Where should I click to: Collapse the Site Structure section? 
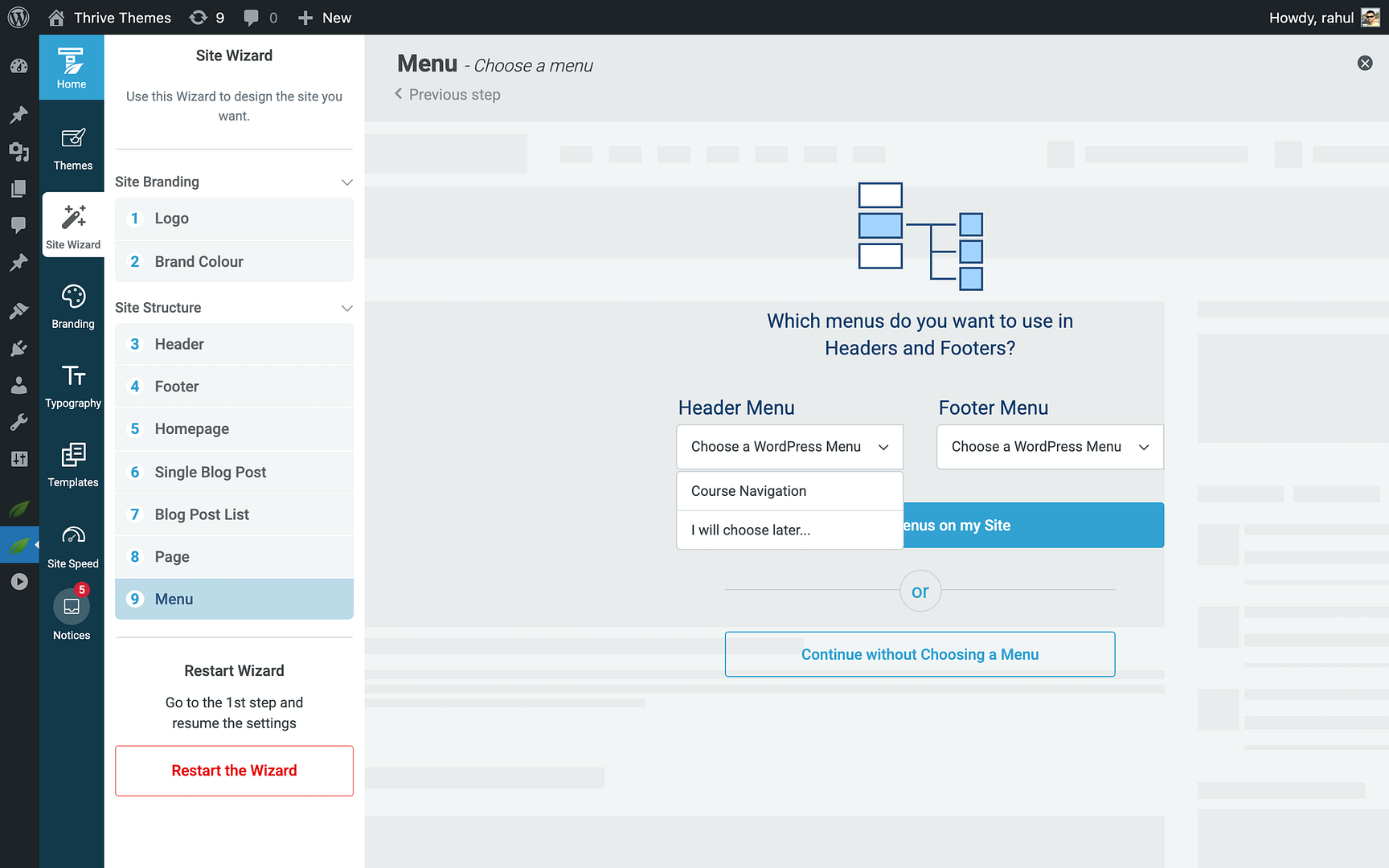point(346,308)
